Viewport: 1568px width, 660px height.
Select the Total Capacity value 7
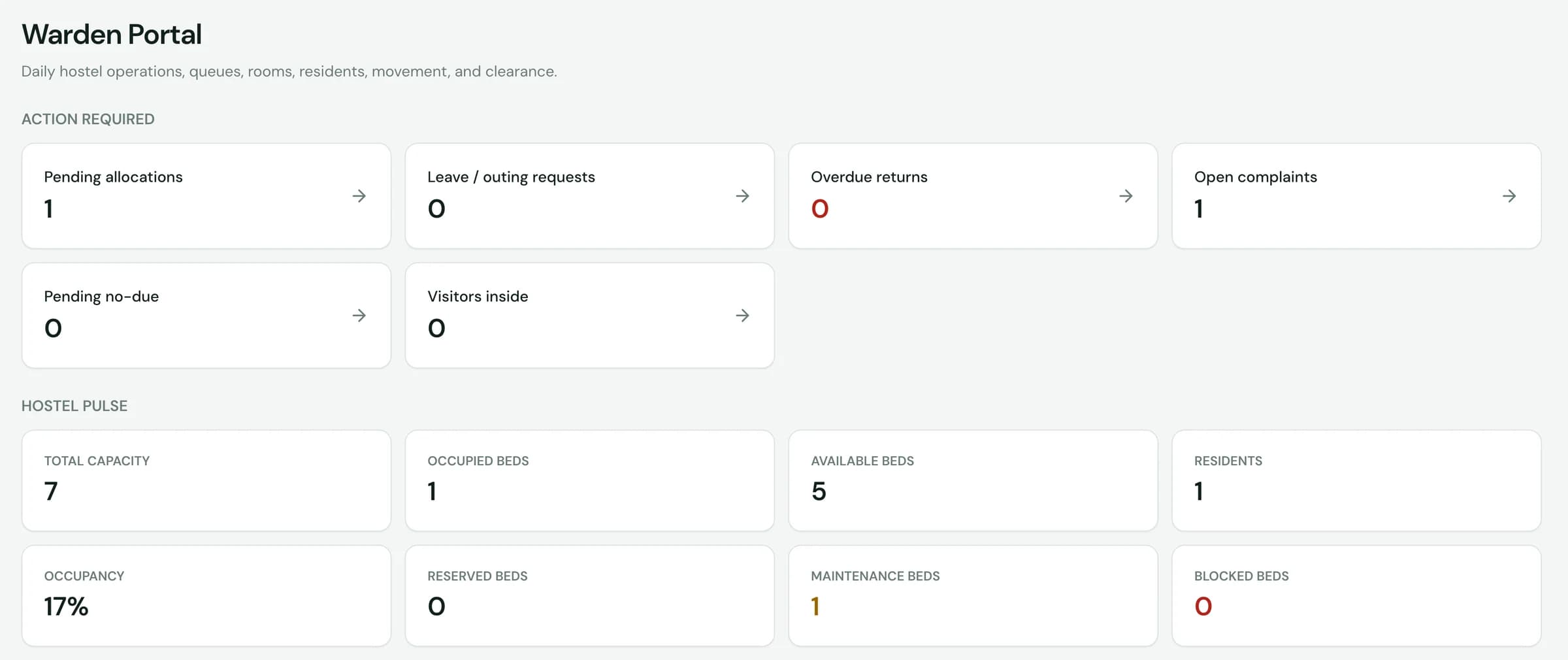pyautogui.click(x=51, y=491)
